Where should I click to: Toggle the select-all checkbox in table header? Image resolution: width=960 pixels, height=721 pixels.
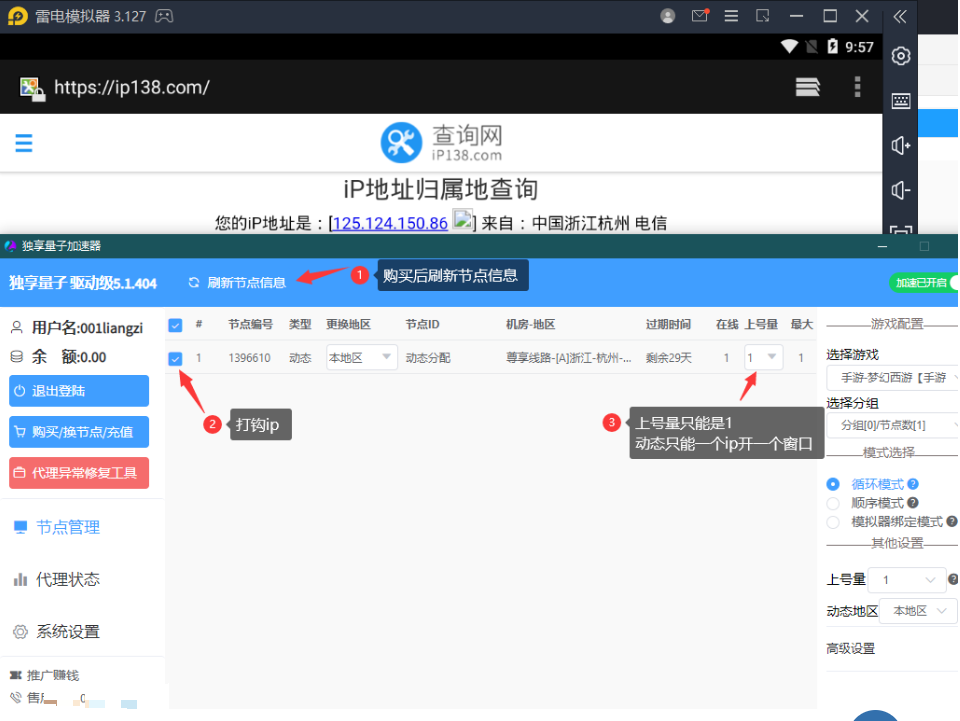tap(175, 325)
